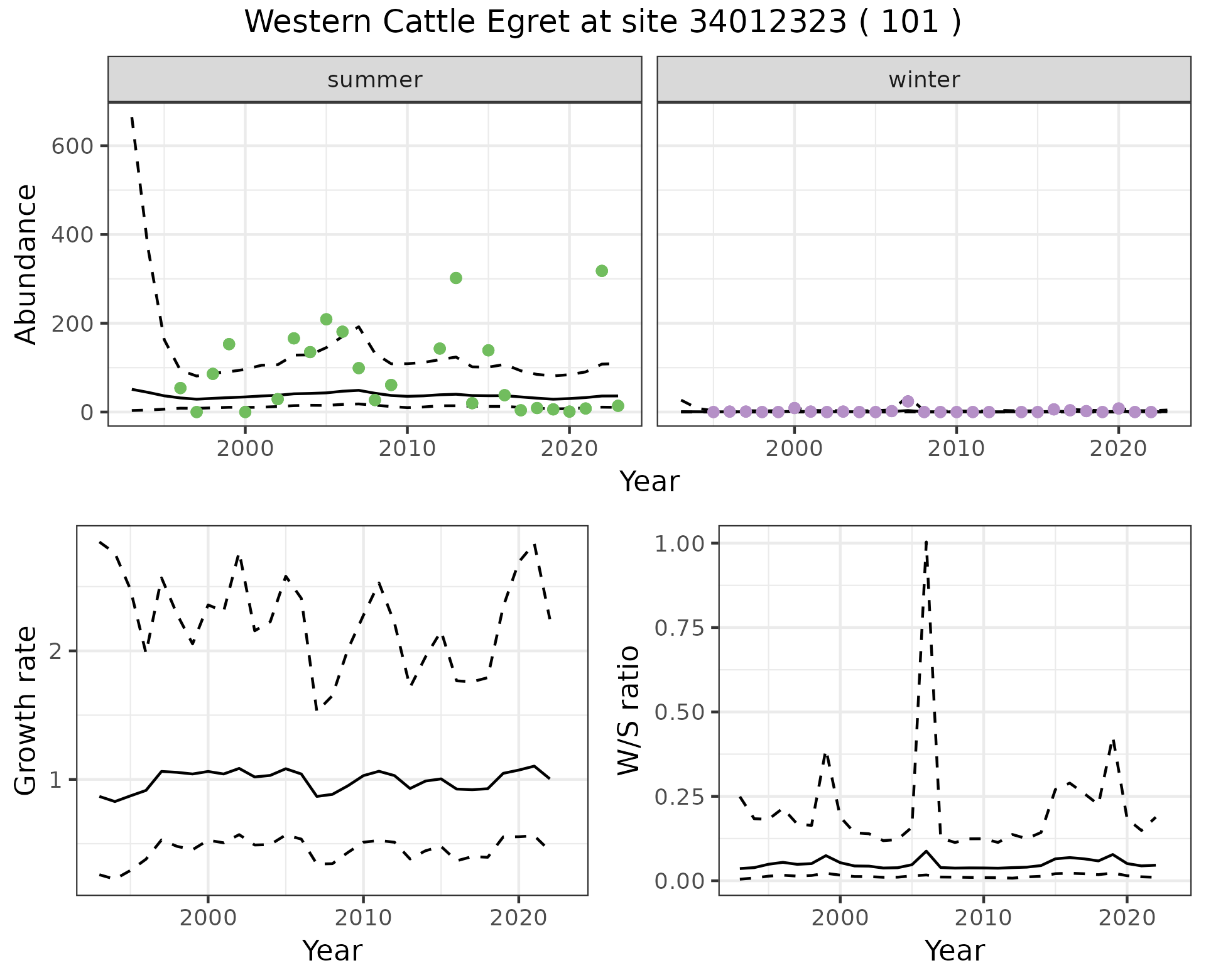Click the Year label under Growth rate plot

[332, 950]
